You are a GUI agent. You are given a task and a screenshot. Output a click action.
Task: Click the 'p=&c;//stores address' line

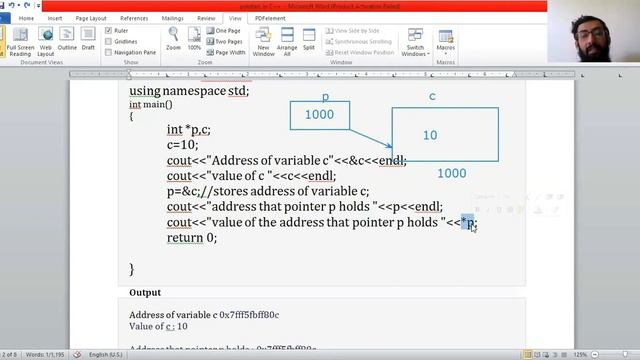coord(268,191)
